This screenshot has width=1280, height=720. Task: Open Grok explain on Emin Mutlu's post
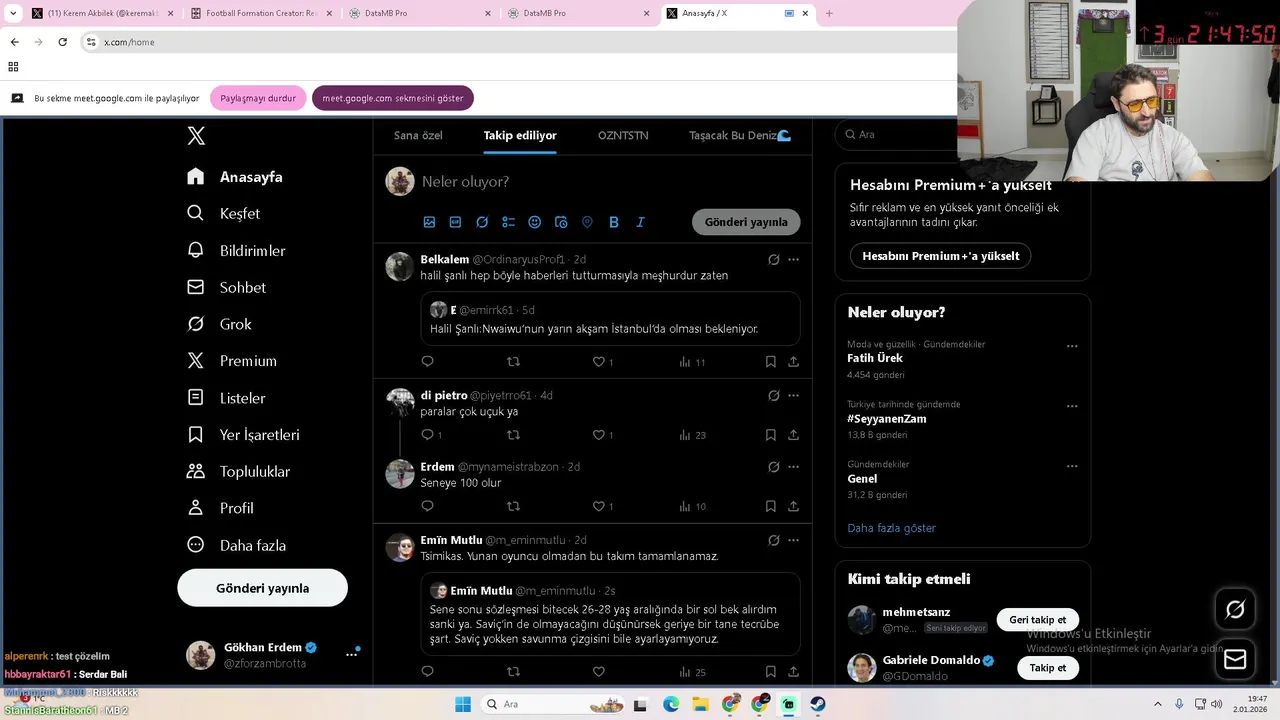pyautogui.click(x=773, y=540)
